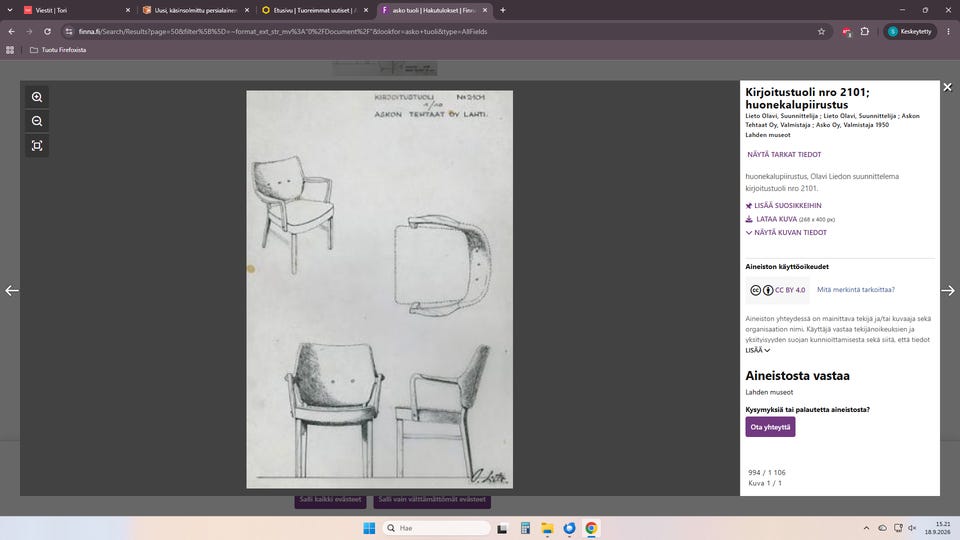Click the finna.fi address bar URL
The image size is (960, 540).
point(283,31)
